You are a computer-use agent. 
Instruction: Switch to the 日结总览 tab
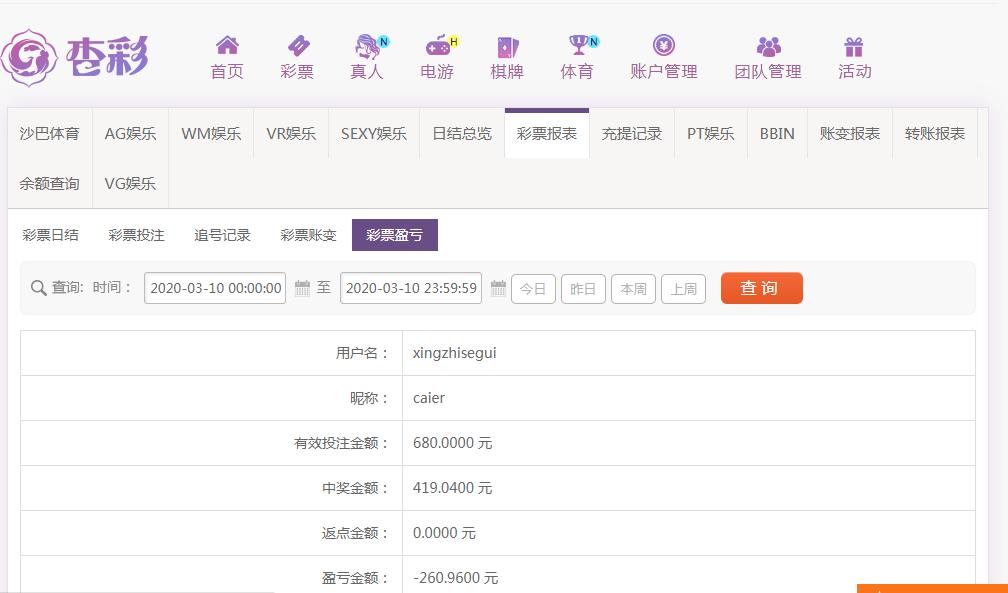point(462,134)
